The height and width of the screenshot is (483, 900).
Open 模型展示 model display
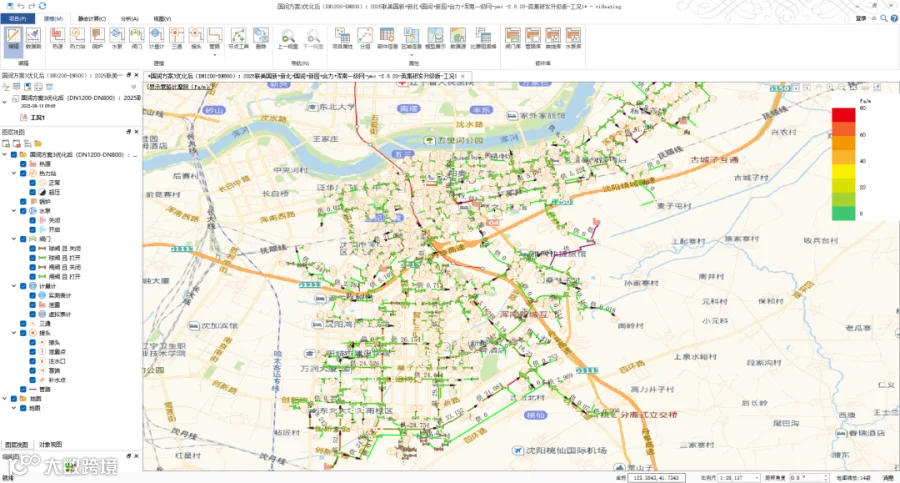point(435,38)
